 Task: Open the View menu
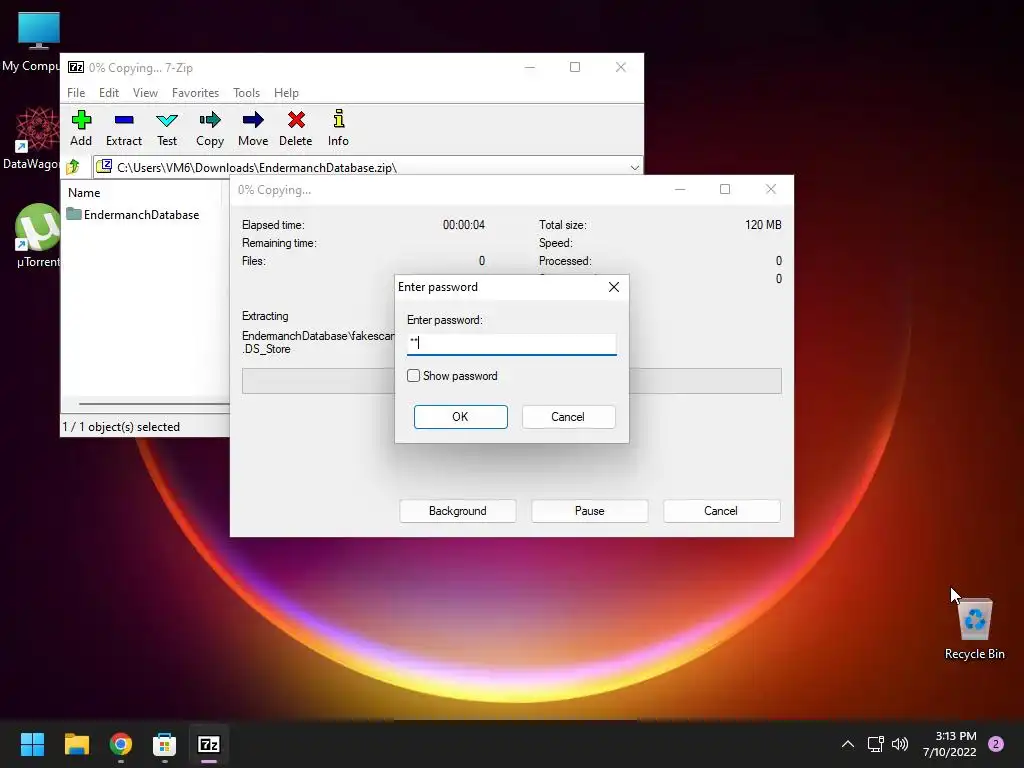click(145, 93)
